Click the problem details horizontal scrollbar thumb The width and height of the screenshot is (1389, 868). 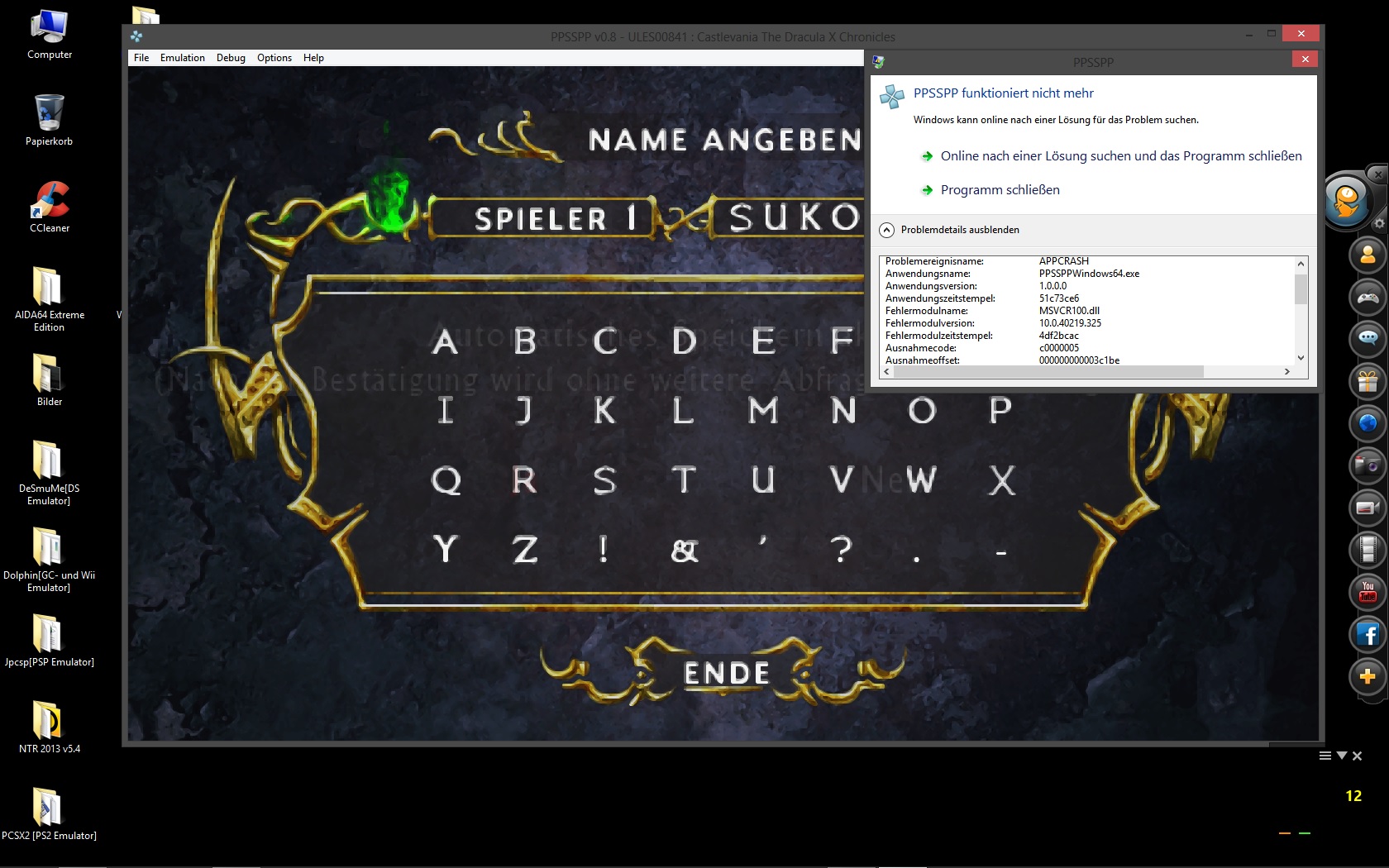coord(1048,372)
